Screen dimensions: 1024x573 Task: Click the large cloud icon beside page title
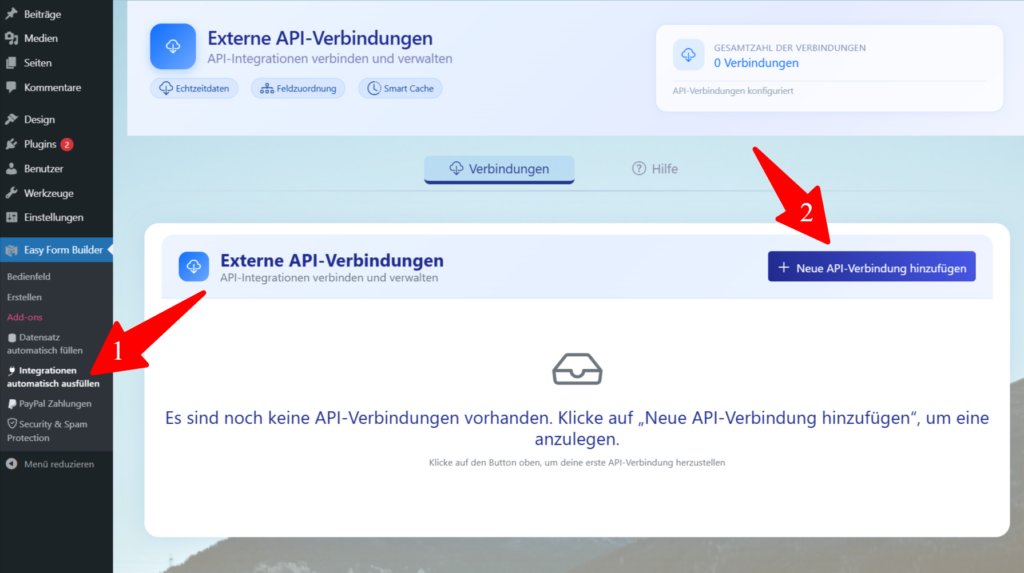(x=172, y=46)
